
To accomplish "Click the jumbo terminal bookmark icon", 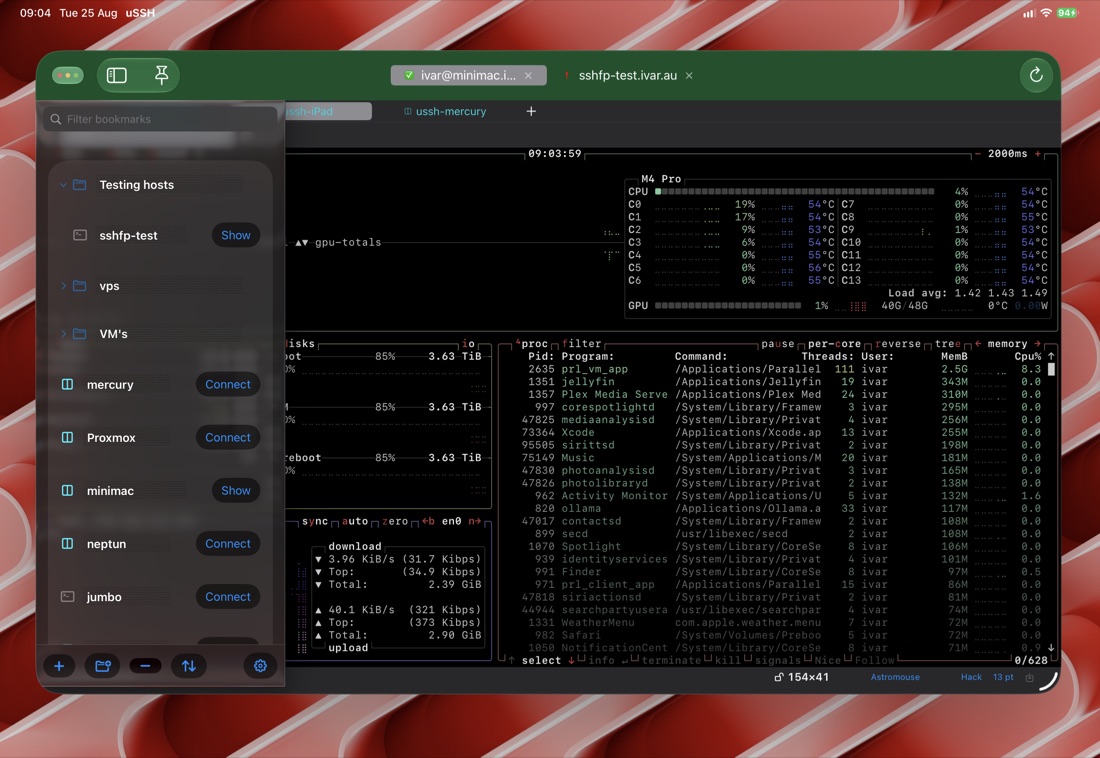I will tap(67, 597).
